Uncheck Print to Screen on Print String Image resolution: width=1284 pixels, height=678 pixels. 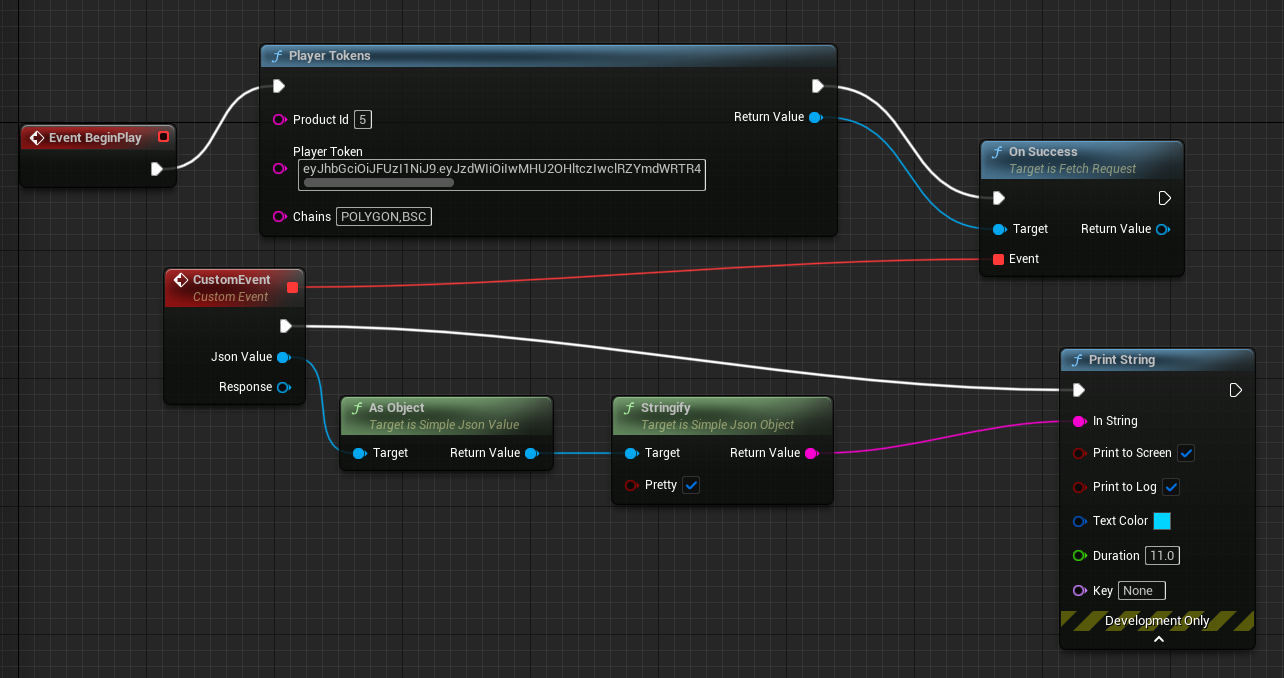point(1186,453)
